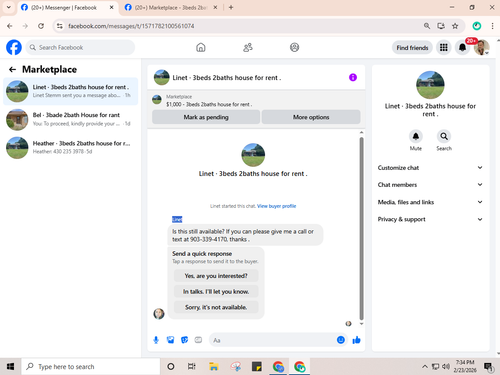Image resolution: width=500 pixels, height=375 pixels.
Task: Bookmark this page with the star icon
Action: click(x=455, y=26)
